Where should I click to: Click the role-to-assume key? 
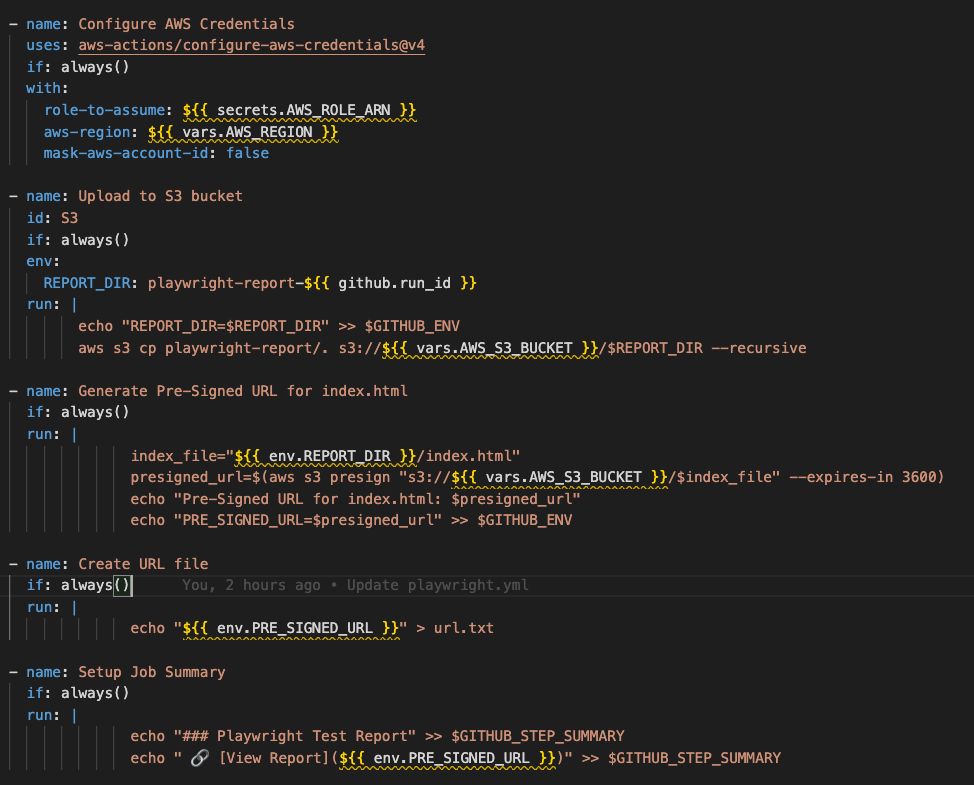(104, 110)
